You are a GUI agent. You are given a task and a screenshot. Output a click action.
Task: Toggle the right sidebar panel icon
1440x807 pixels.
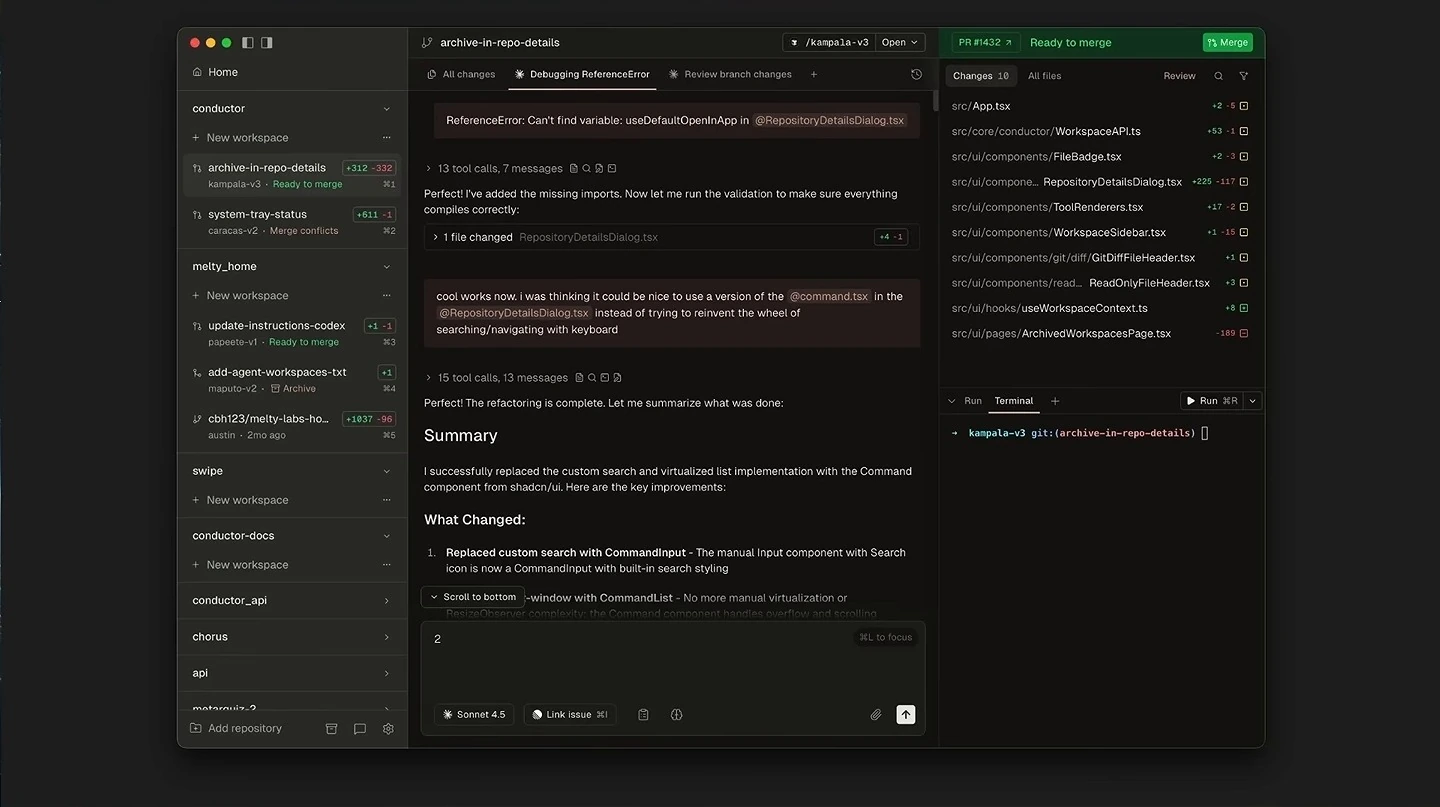coord(267,43)
